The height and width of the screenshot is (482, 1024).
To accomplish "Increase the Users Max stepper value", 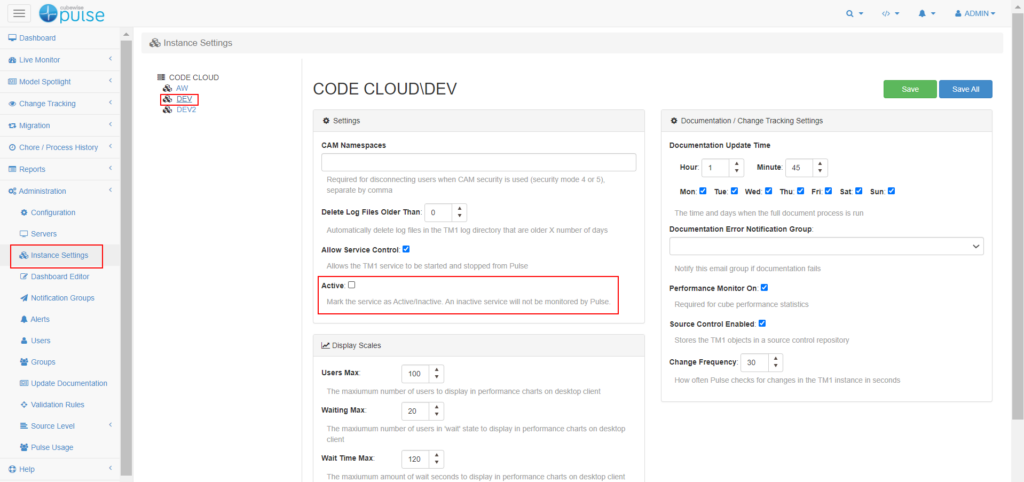I will pos(438,369).
